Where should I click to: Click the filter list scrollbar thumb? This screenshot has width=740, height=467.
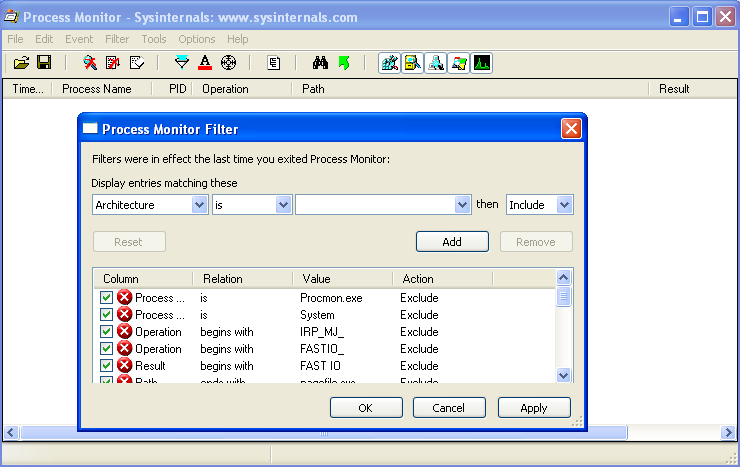563,297
